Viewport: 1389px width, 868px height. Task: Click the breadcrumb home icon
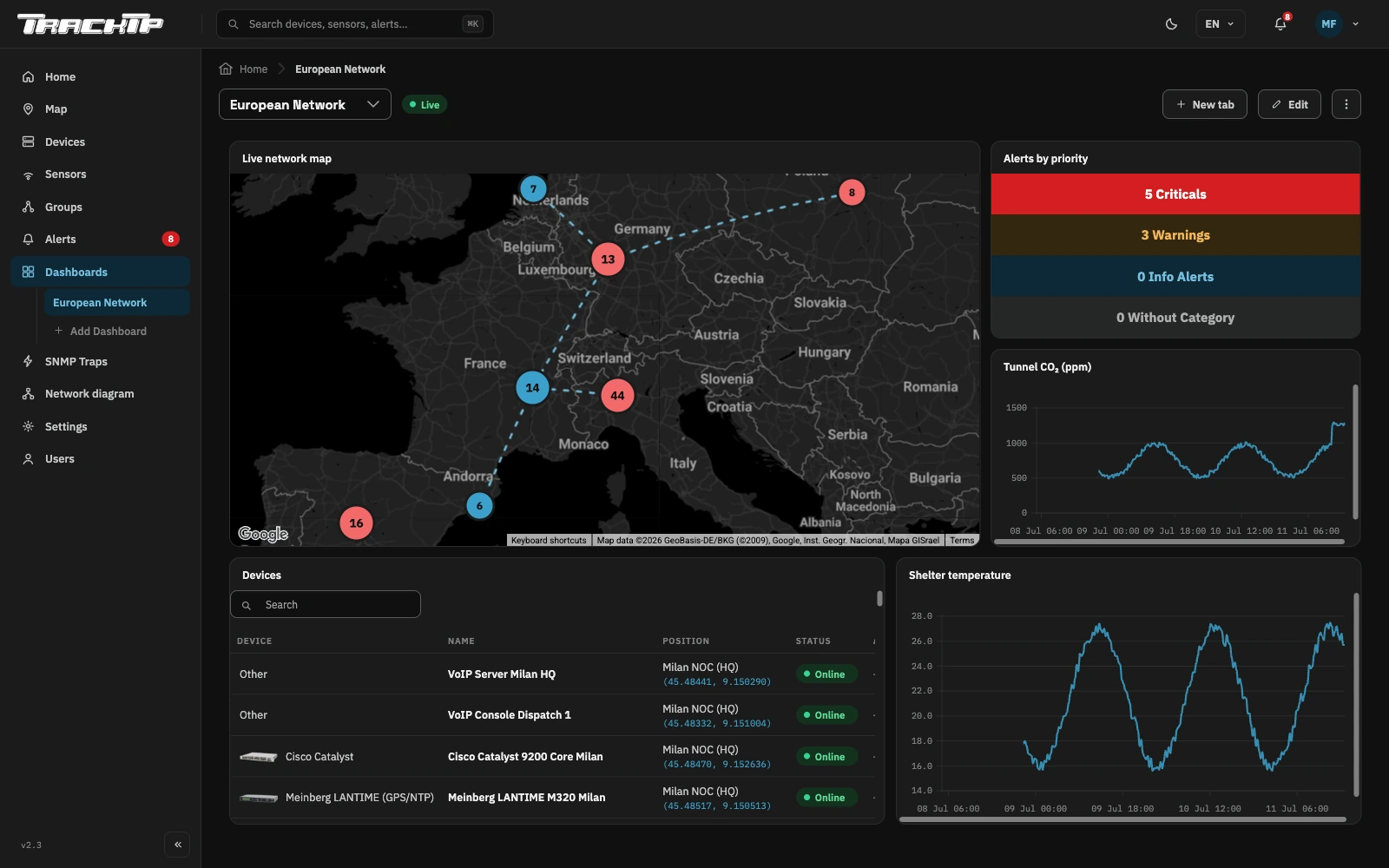tap(226, 69)
